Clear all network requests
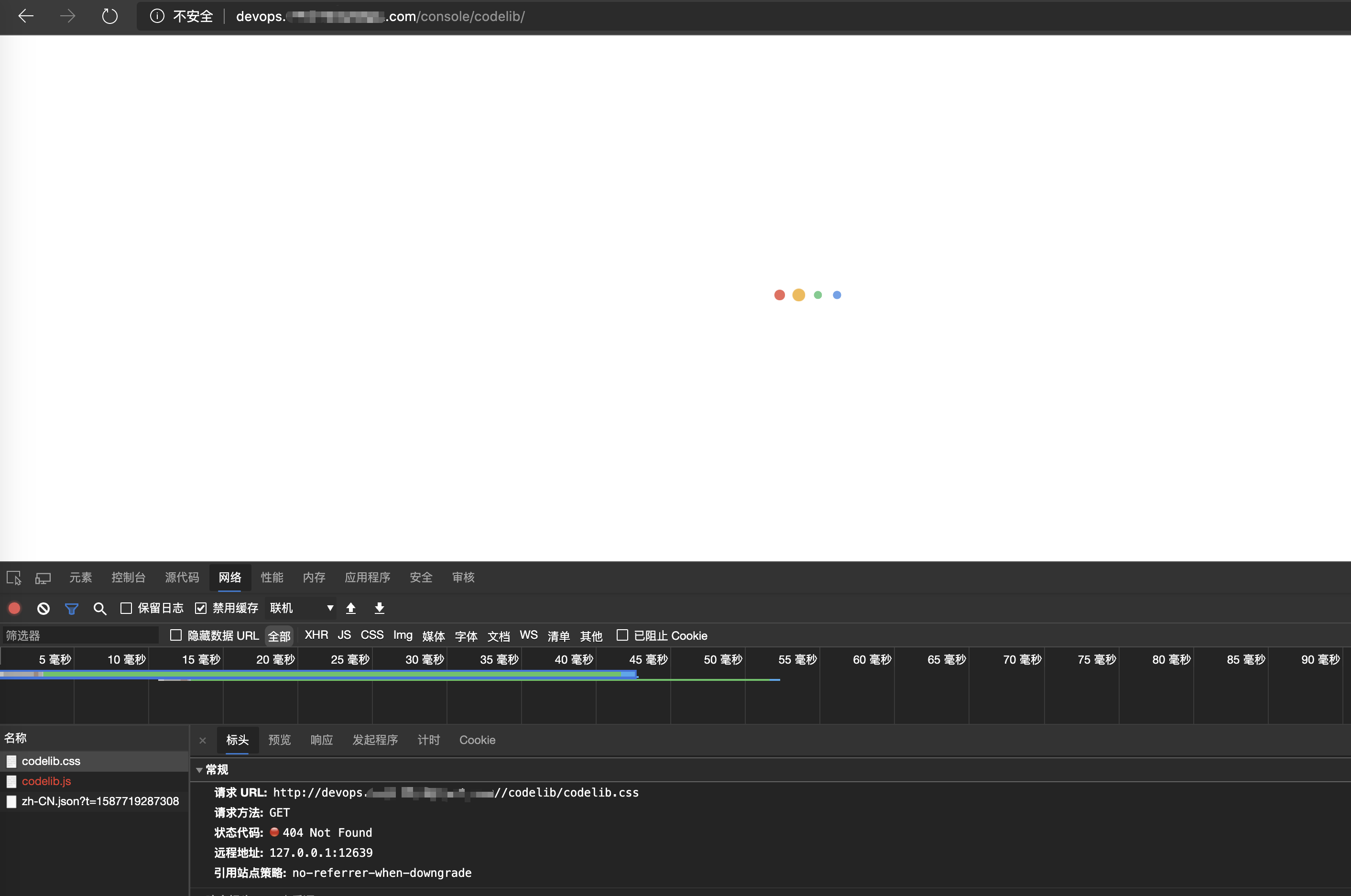This screenshot has height=896, width=1351. click(43, 608)
